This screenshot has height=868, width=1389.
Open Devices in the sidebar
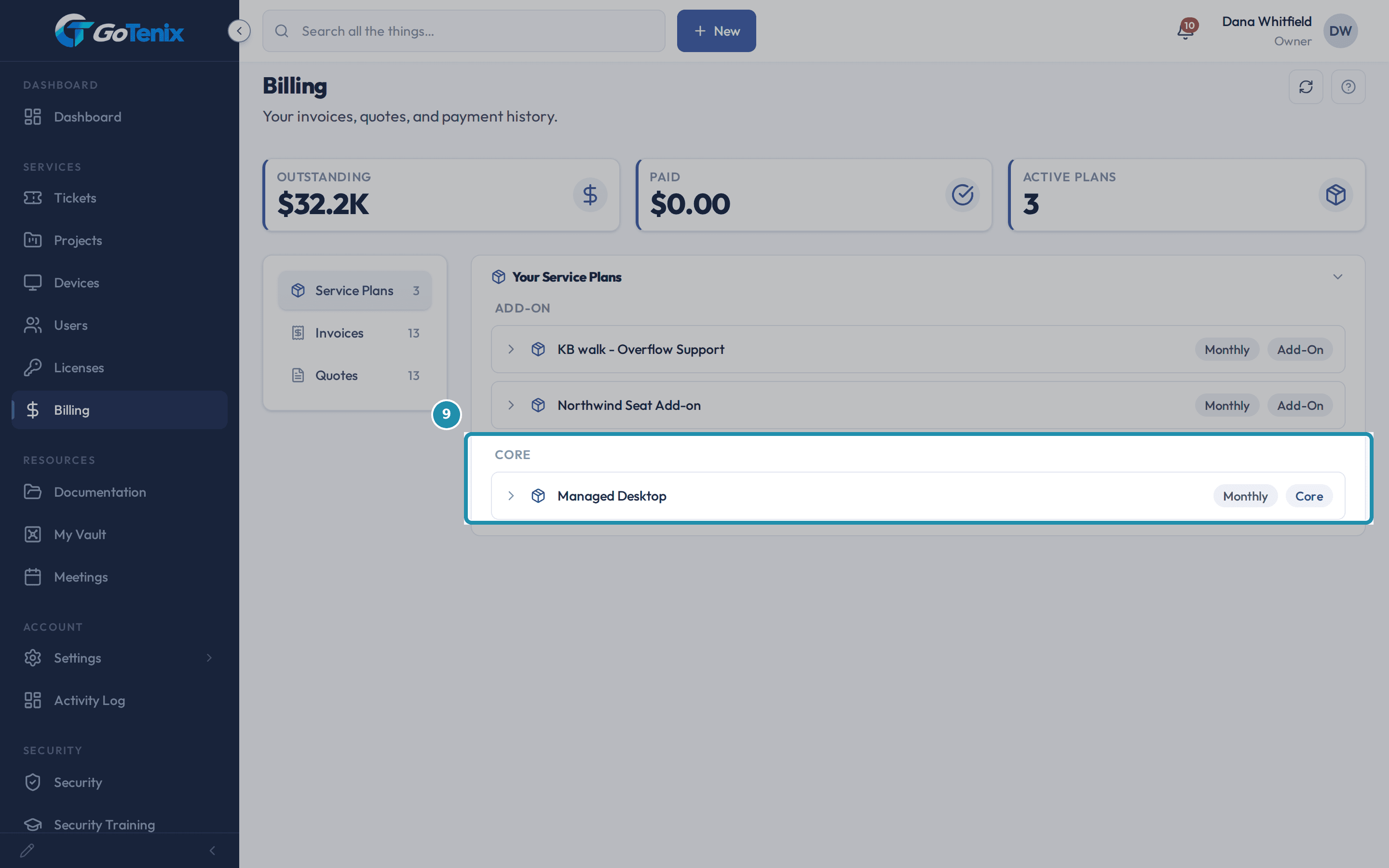pos(120,283)
